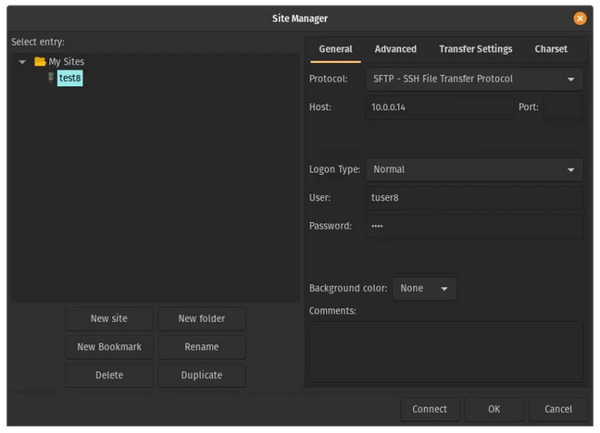This screenshot has height=433, width=600.
Task: Open the Transfer Settings tab
Action: point(475,49)
